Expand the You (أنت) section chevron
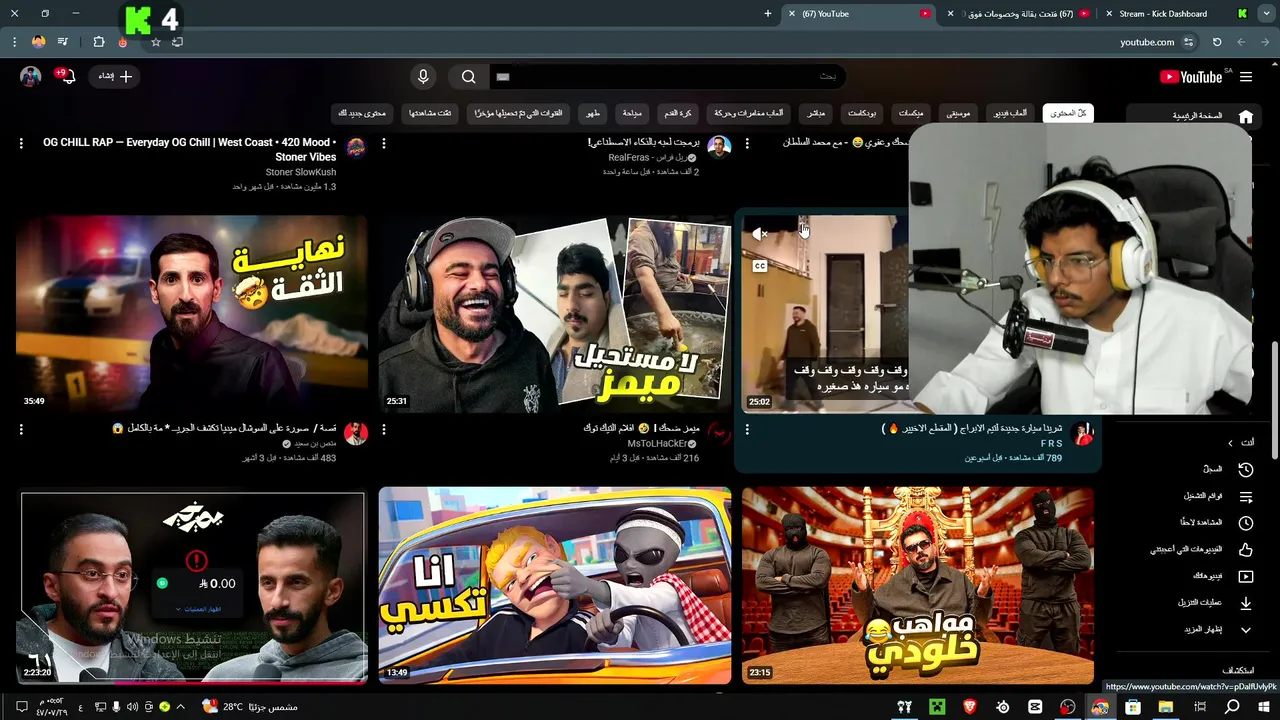1280x720 pixels. [1231, 443]
